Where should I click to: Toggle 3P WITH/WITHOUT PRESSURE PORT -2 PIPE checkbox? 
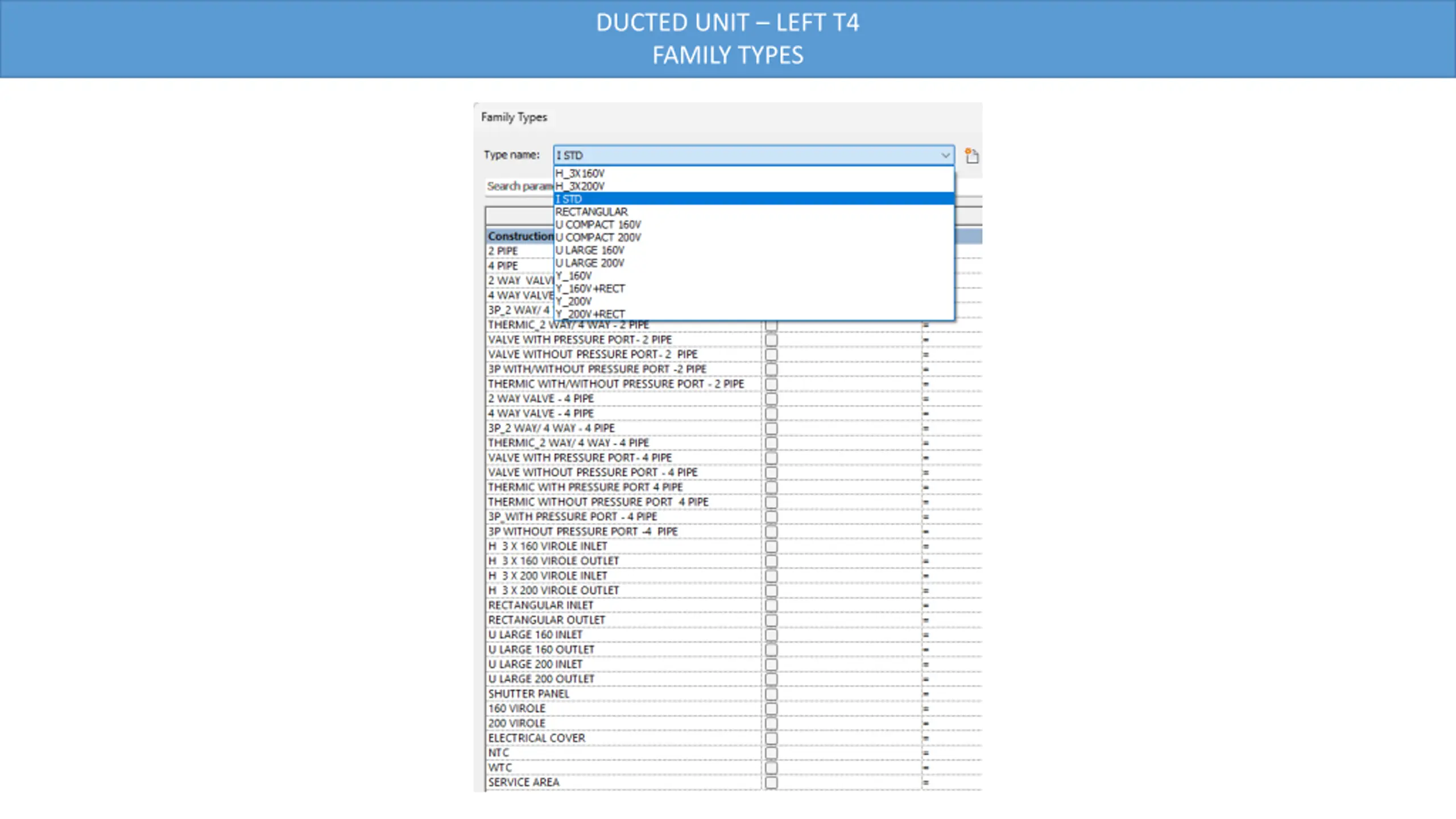click(x=771, y=369)
